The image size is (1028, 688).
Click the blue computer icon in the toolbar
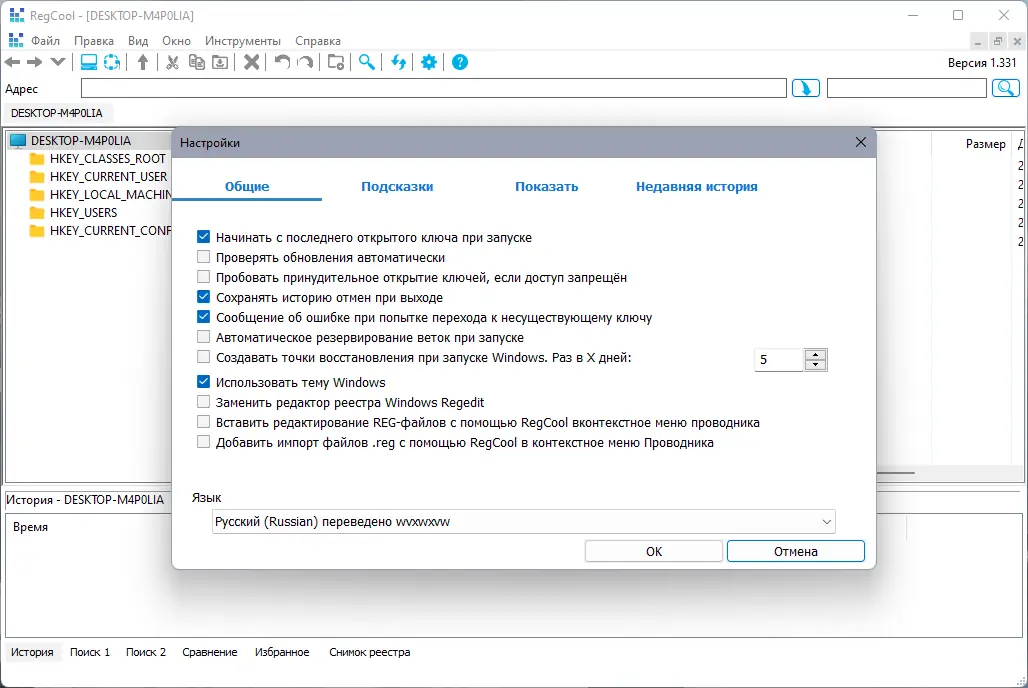pos(89,62)
